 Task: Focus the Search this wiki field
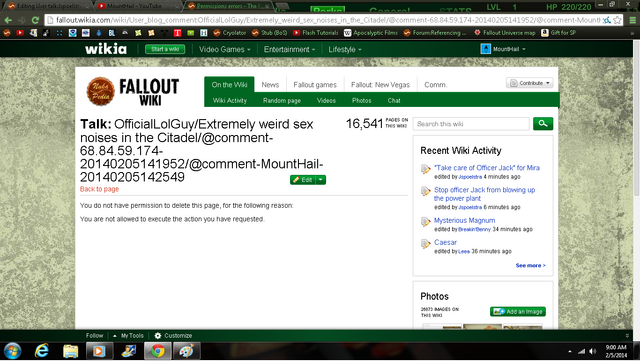click(471, 124)
